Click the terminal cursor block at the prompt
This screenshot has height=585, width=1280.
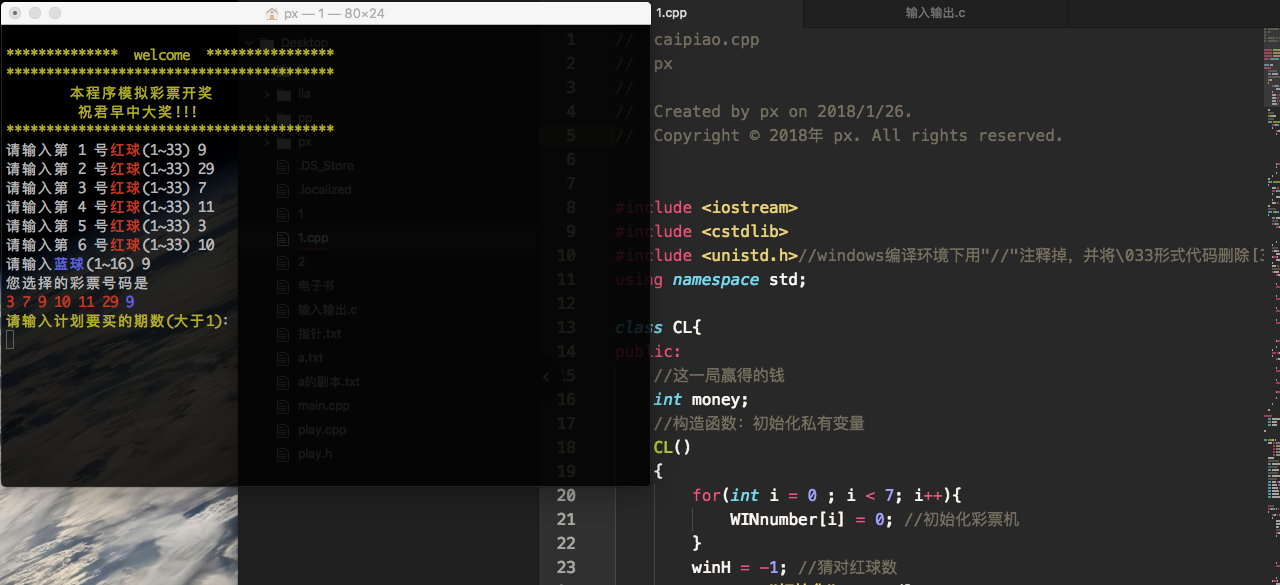tap(10, 339)
